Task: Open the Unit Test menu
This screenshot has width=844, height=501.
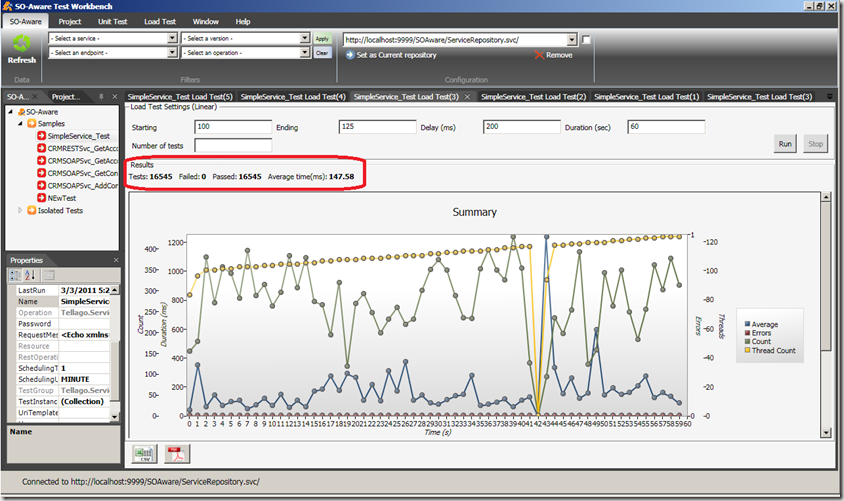Action: click(x=112, y=22)
